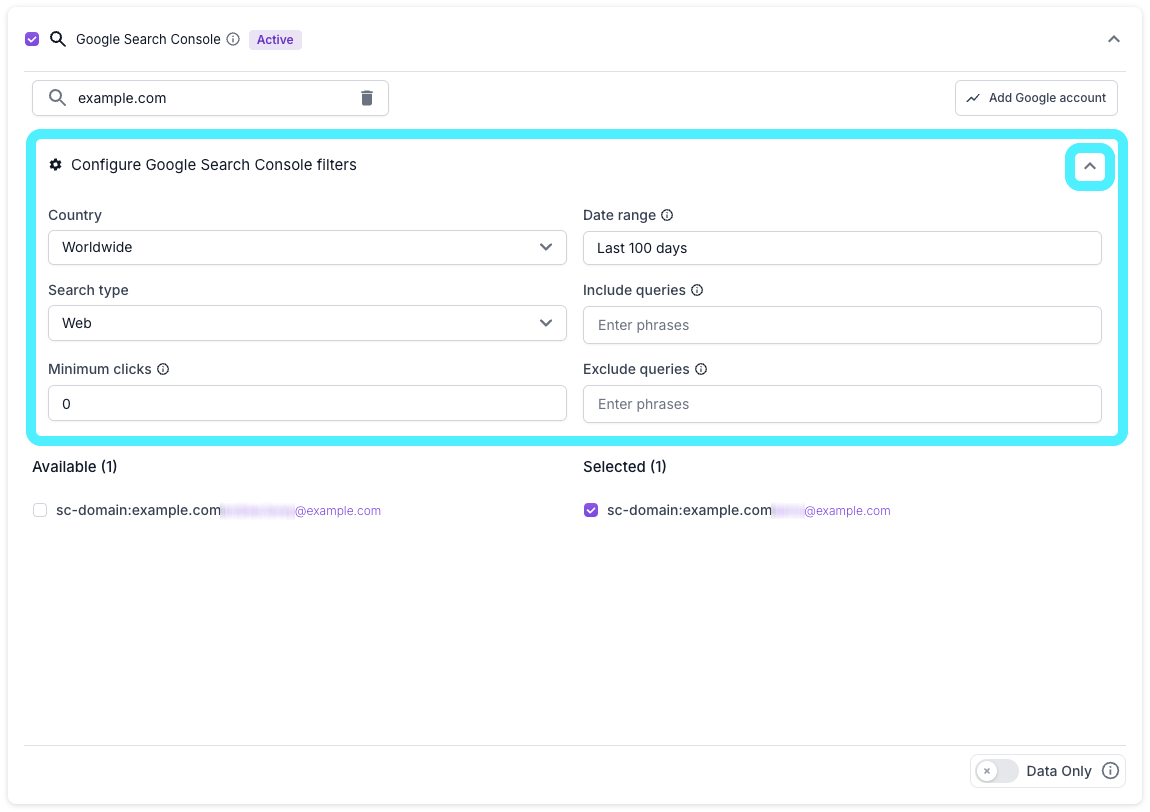Click the Country label

75,215
